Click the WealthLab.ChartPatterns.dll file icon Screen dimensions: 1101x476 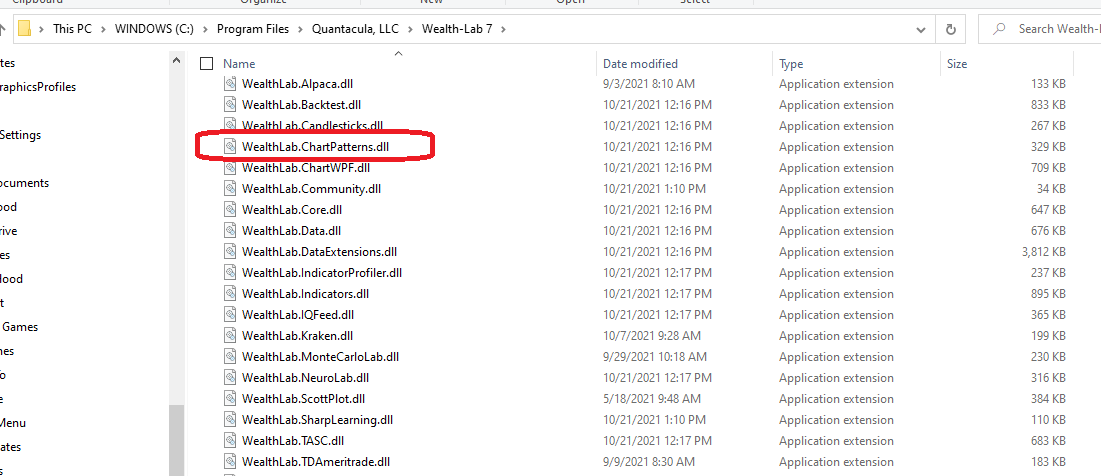click(x=231, y=147)
